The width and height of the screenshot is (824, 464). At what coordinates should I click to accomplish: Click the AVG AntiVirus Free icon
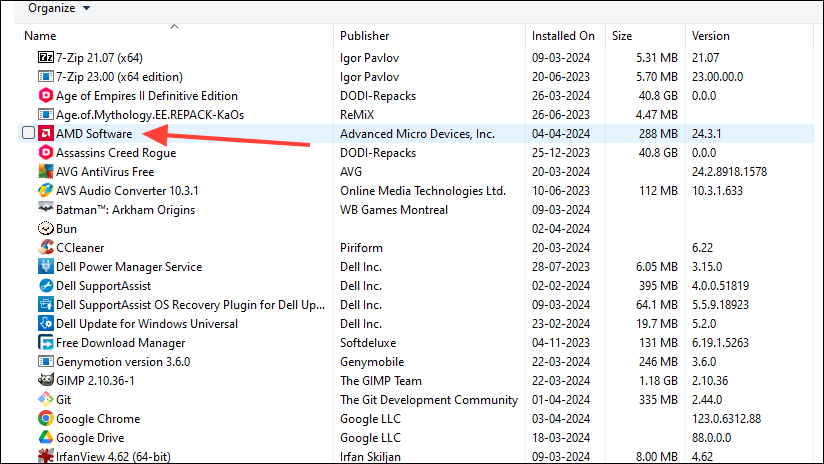[x=46, y=171]
